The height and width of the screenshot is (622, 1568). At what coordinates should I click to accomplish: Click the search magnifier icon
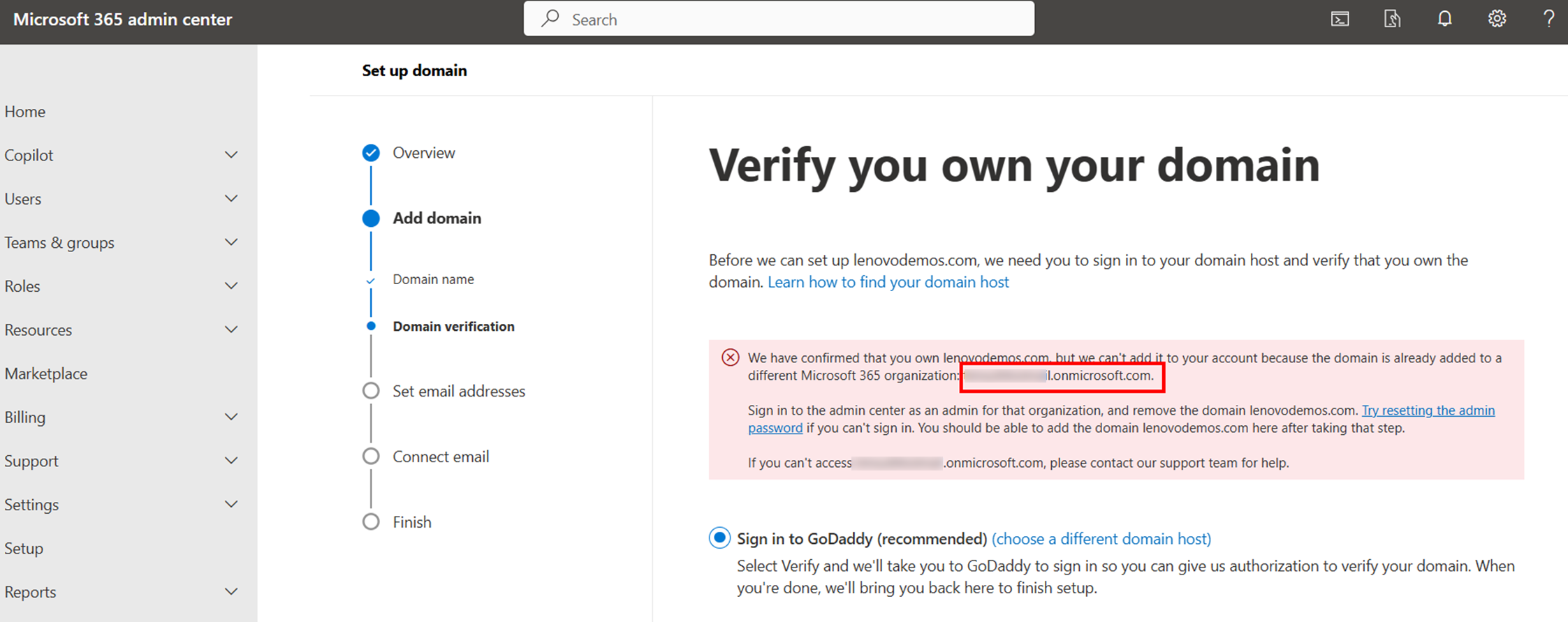click(550, 18)
